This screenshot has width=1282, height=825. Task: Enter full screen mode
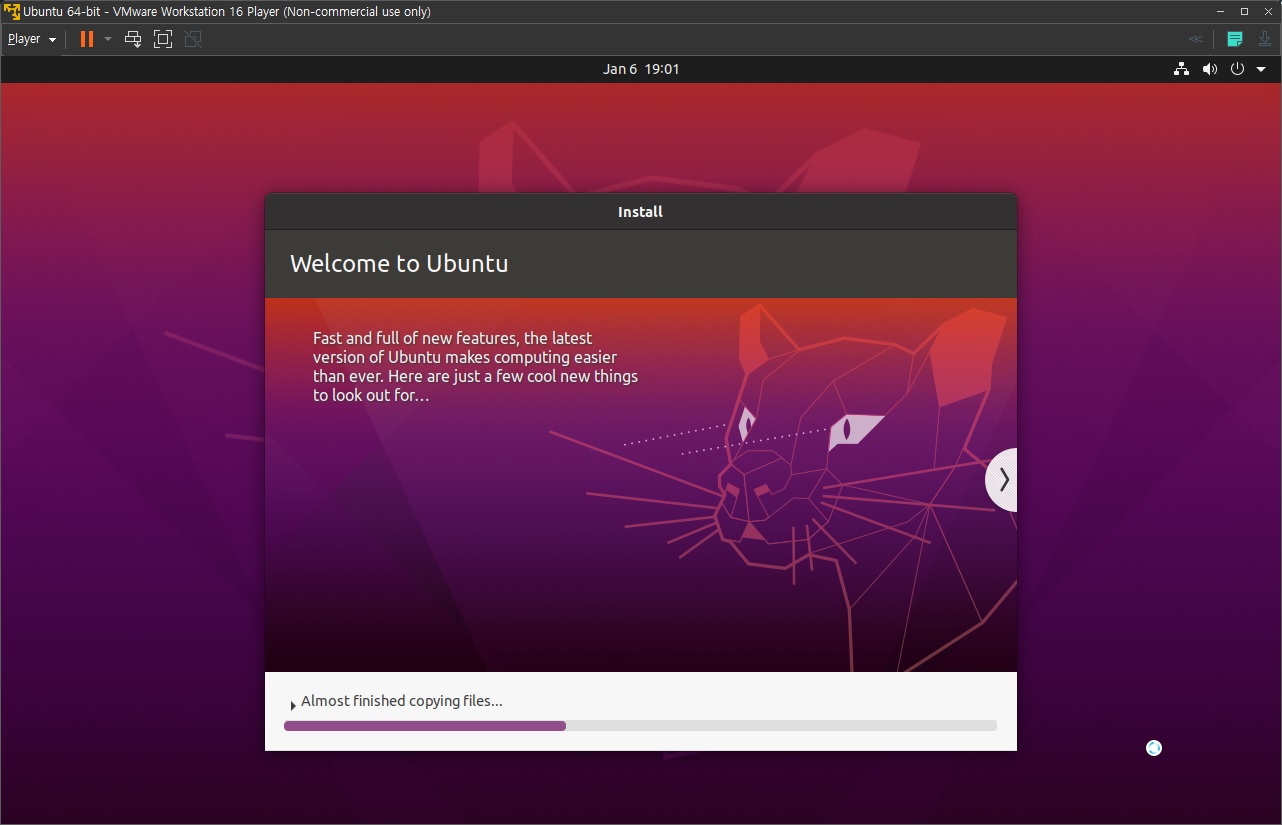(x=163, y=39)
